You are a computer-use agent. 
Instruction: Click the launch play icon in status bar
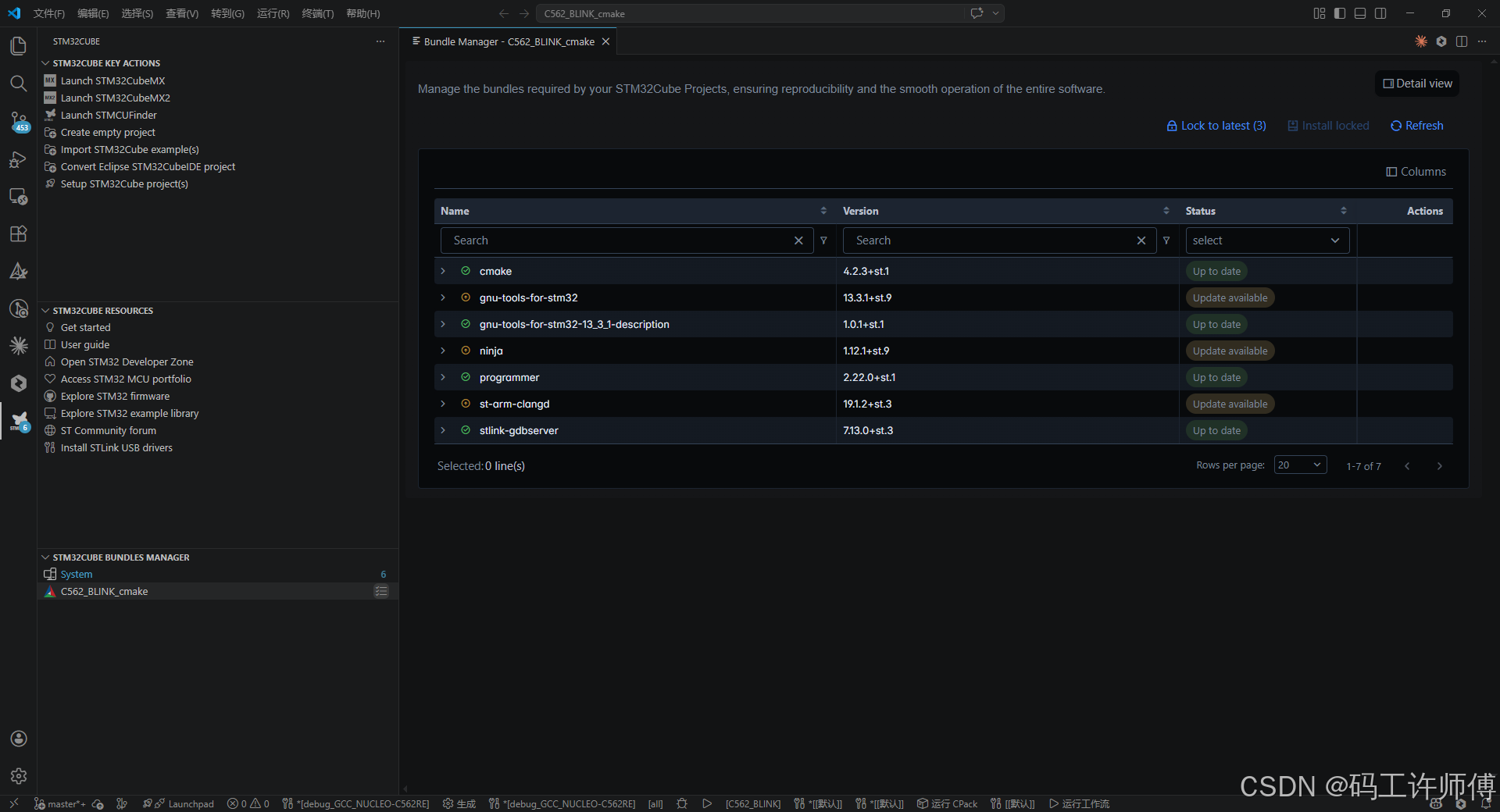click(x=707, y=803)
